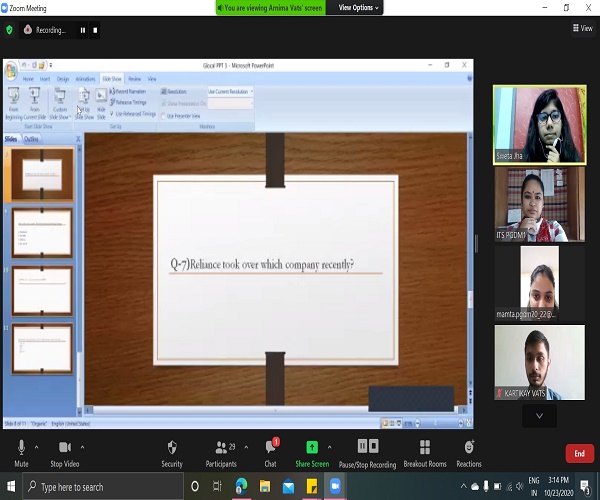The image size is (600, 500).
Task: Start slide show From Beginning
Action: (14, 103)
